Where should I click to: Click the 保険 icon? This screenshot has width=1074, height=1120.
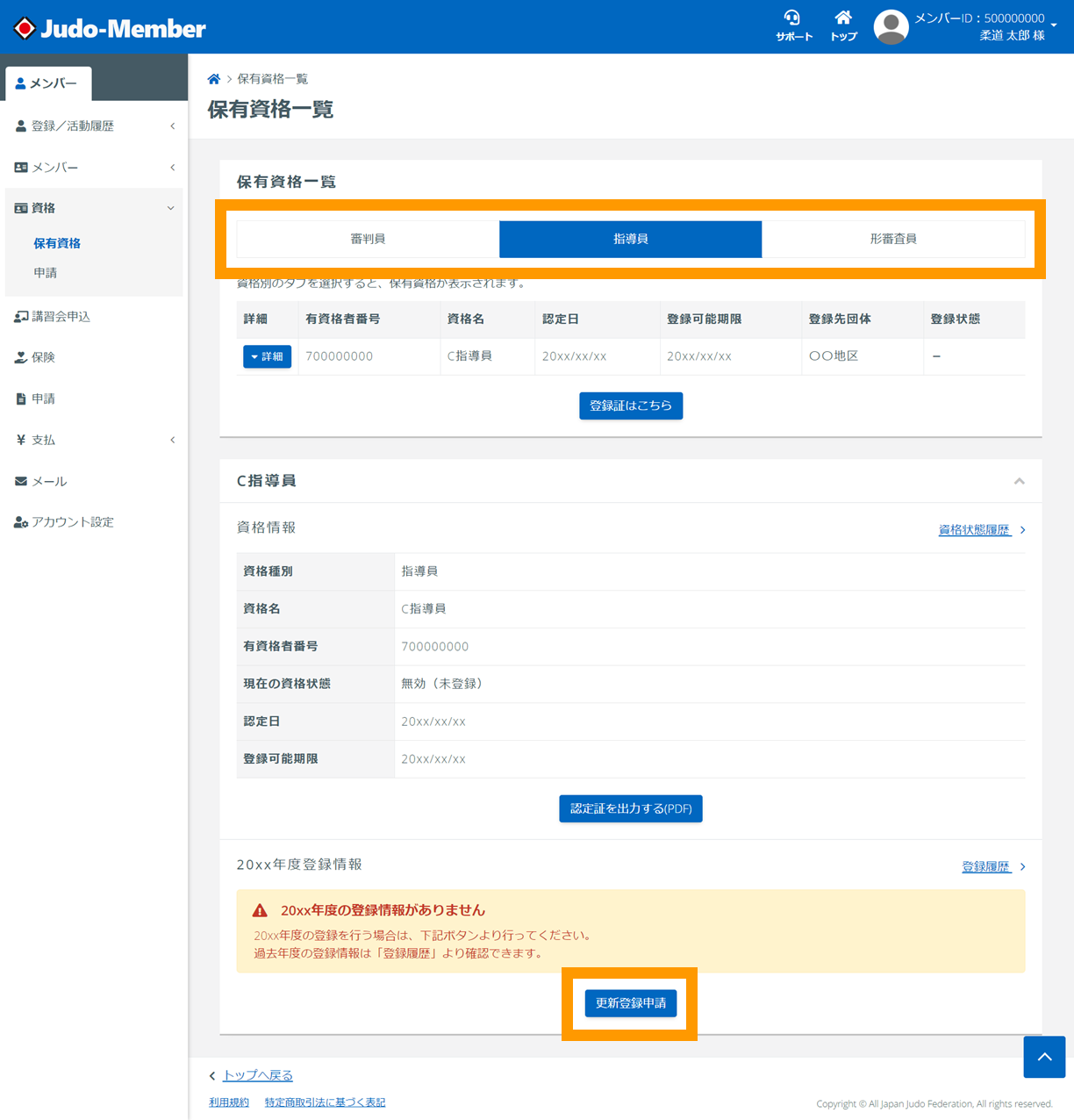point(21,357)
